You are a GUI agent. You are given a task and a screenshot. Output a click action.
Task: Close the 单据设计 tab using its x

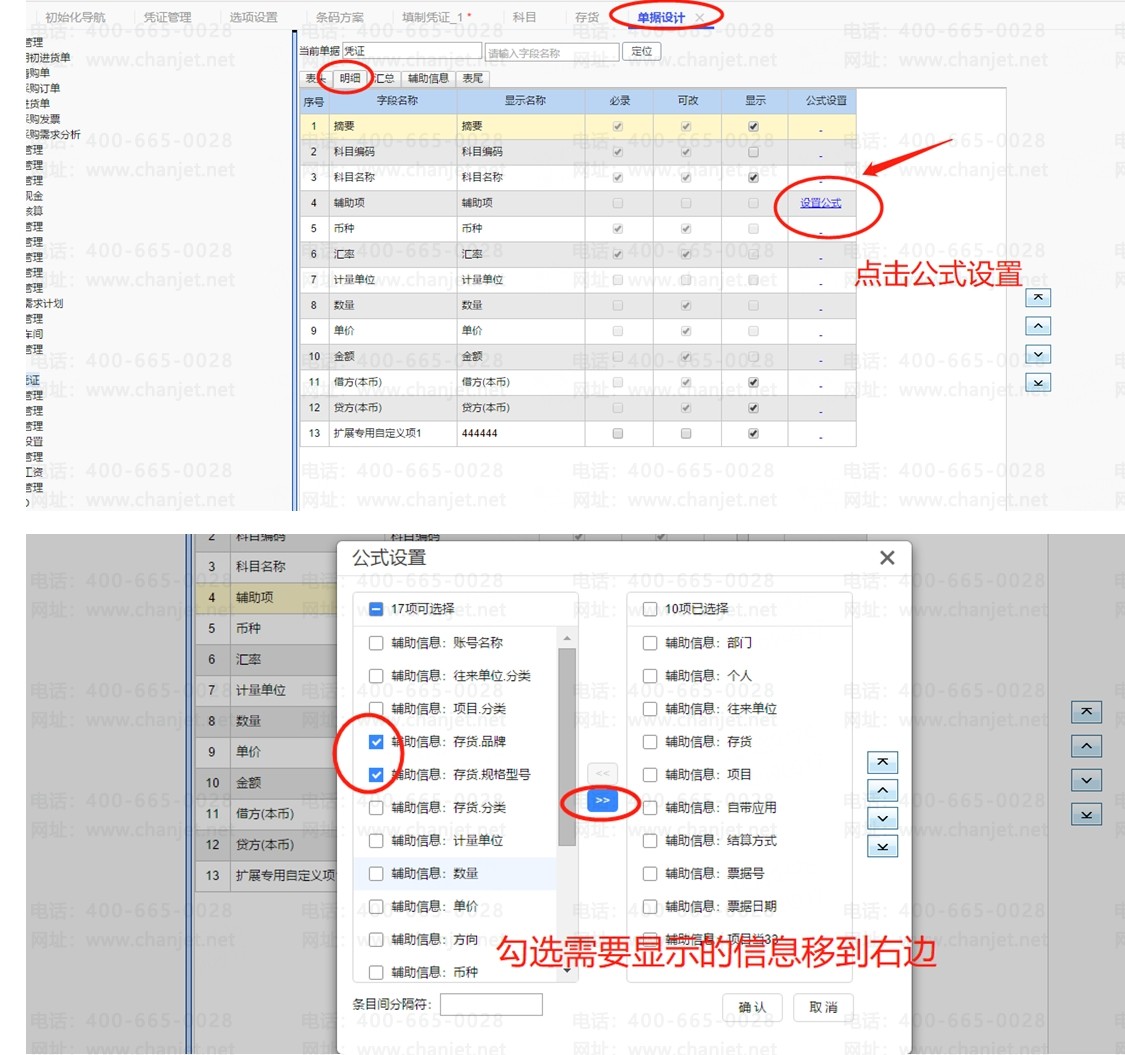(x=699, y=18)
